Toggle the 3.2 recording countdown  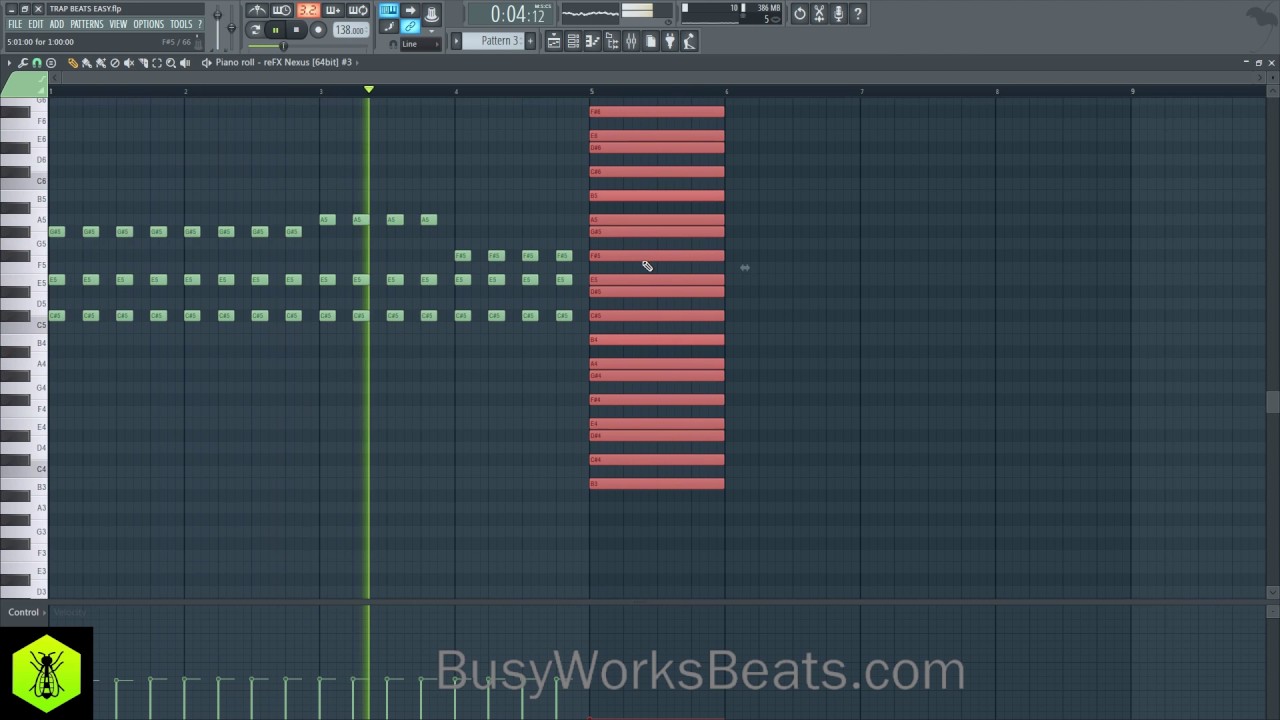pyautogui.click(x=307, y=11)
